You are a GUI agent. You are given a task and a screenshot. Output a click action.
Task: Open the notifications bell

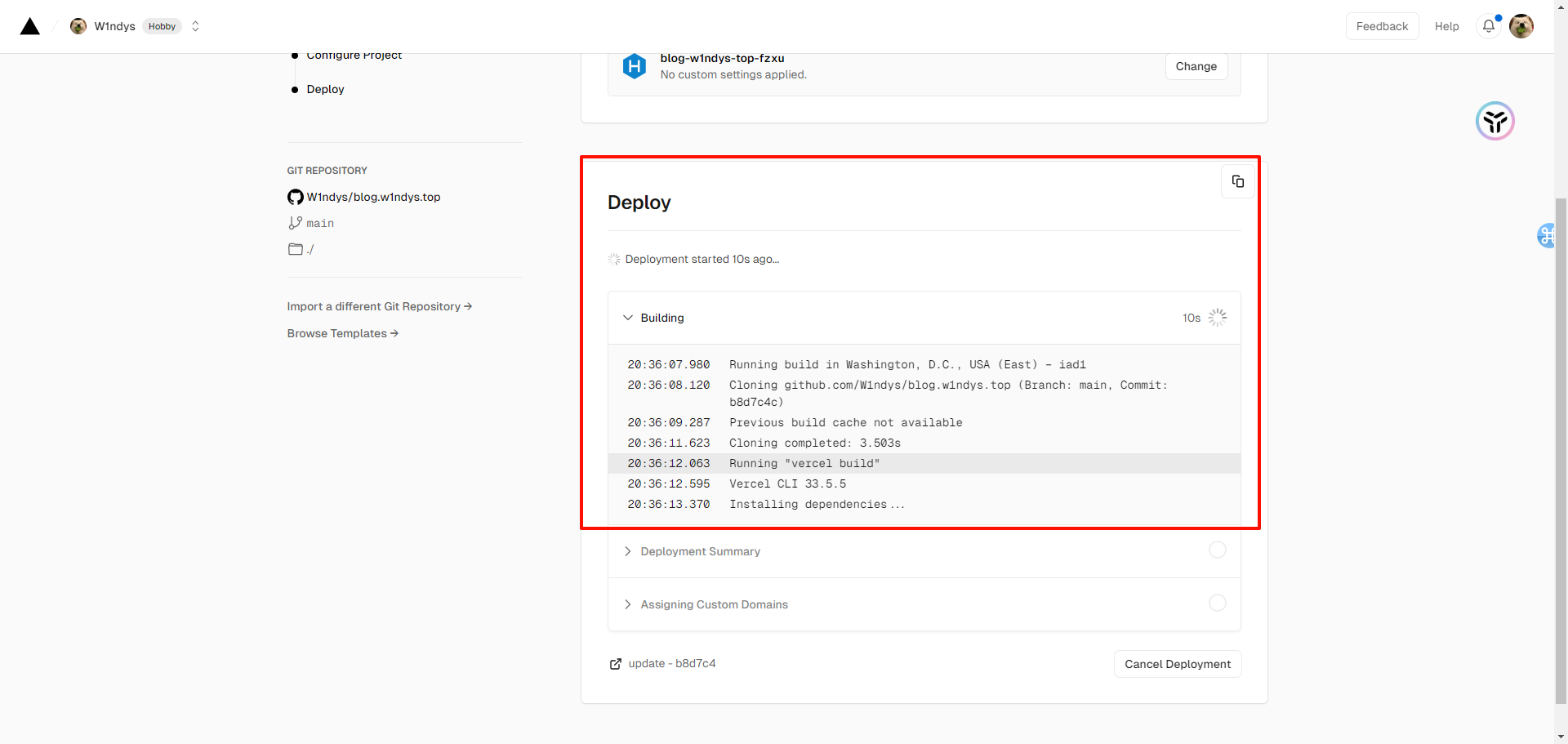[x=1488, y=26]
